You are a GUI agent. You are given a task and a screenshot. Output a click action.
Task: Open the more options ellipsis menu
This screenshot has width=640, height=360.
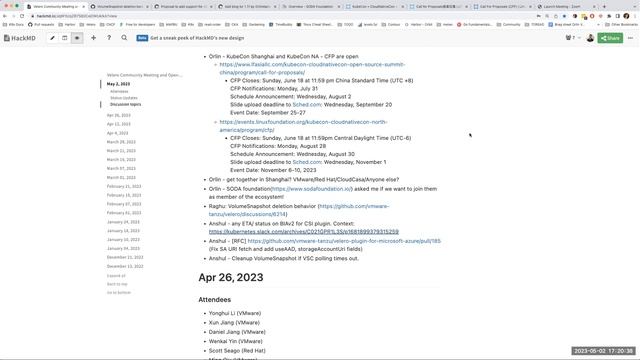[x=631, y=38]
